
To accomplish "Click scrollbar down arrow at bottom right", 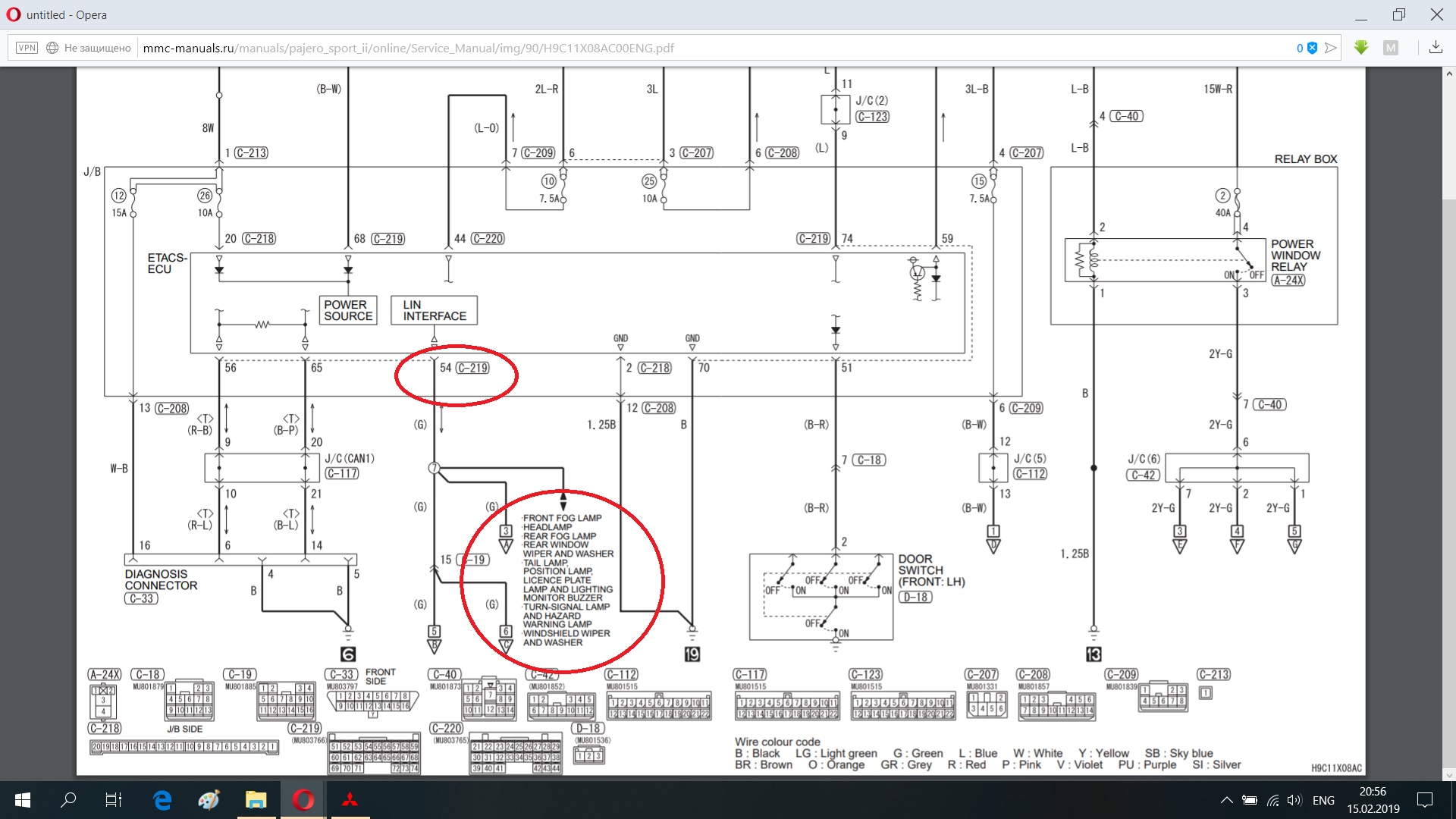I will pos(1449,774).
